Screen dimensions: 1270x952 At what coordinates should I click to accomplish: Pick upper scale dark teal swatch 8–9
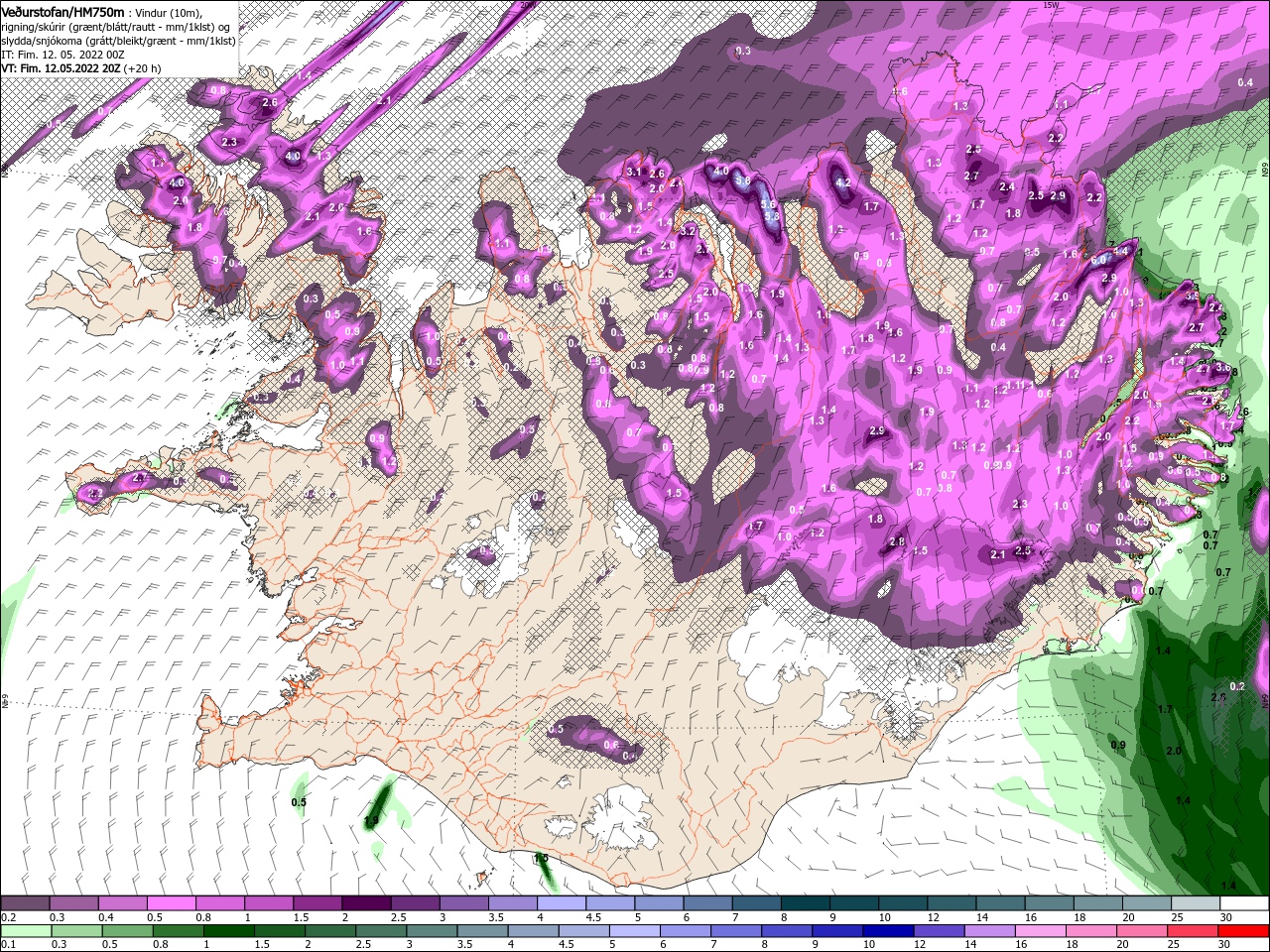(x=805, y=903)
